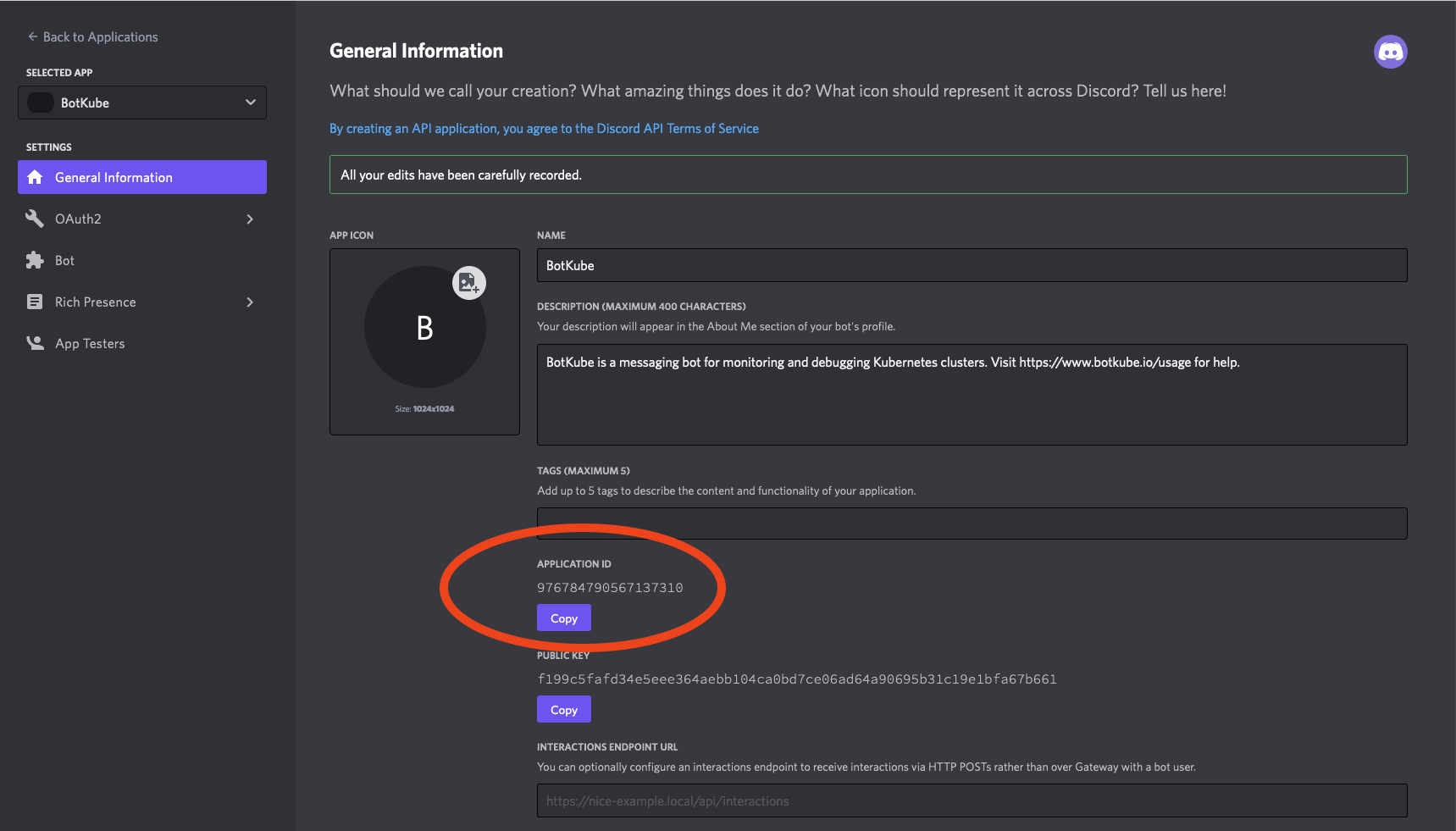Expand the Rich Presence chevron
The height and width of the screenshot is (831, 1456).
(x=250, y=302)
